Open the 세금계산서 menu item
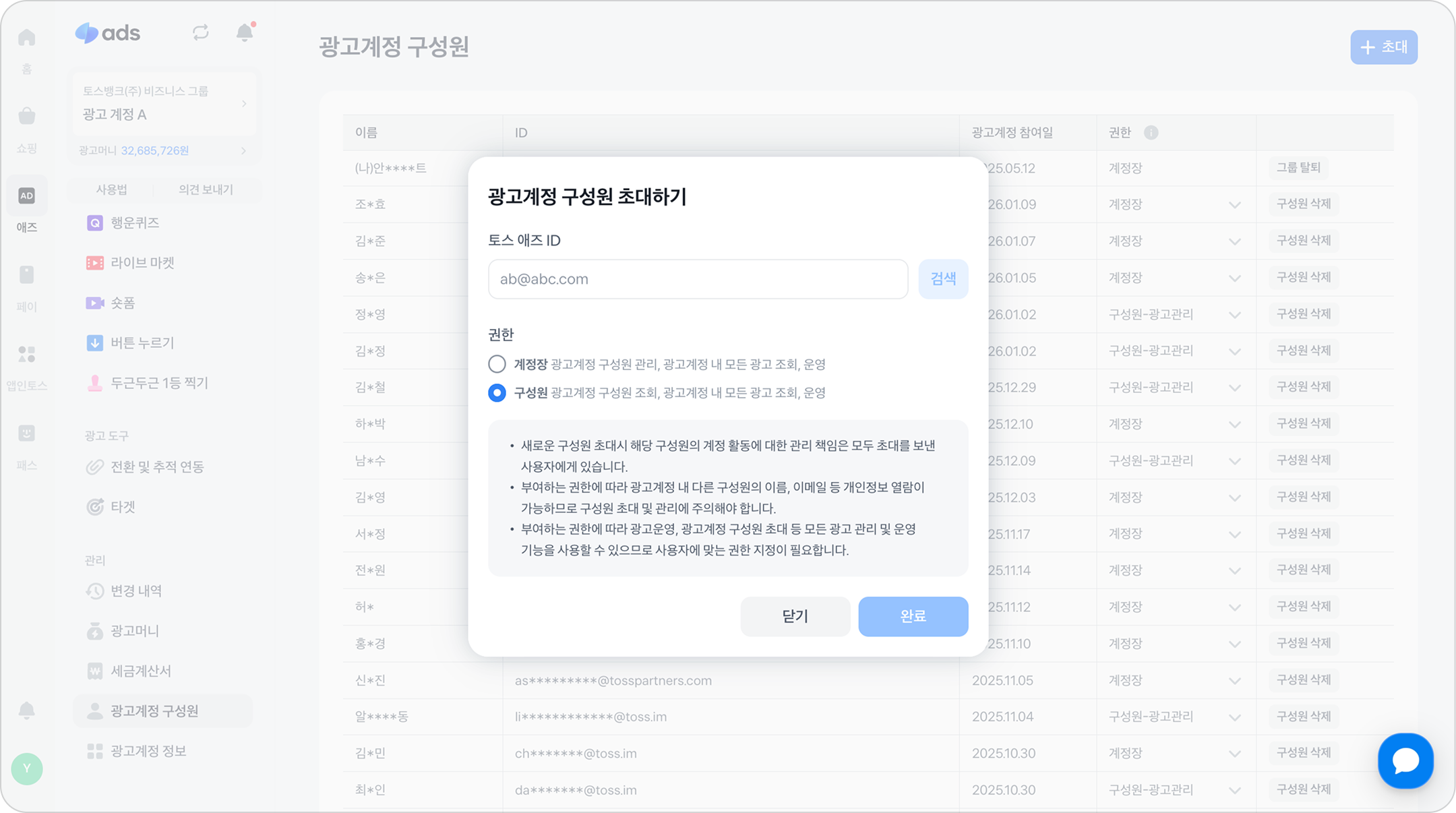This screenshot has width=1456, height=813. click(x=141, y=671)
